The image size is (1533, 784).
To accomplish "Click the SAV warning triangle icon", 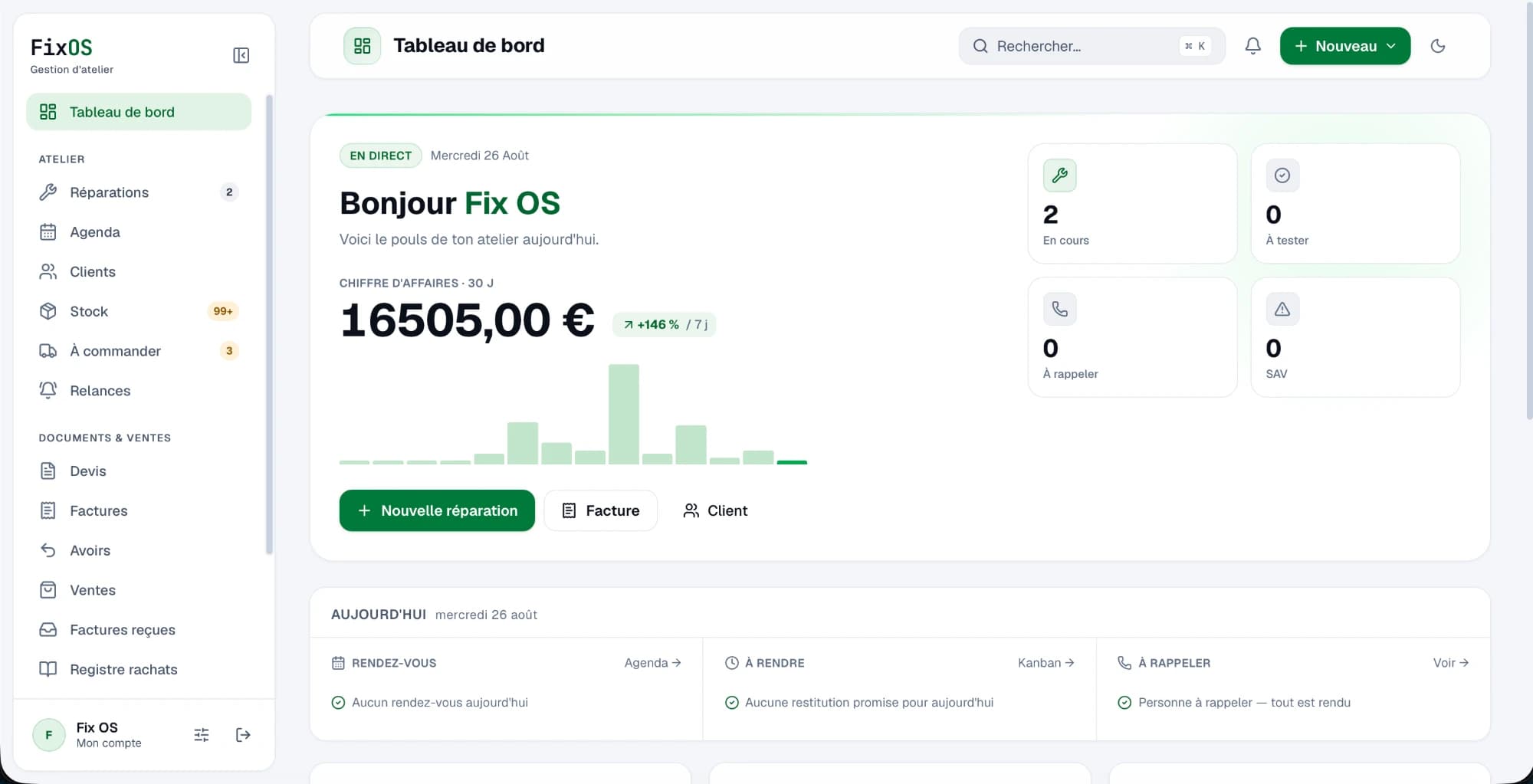I will point(1282,309).
